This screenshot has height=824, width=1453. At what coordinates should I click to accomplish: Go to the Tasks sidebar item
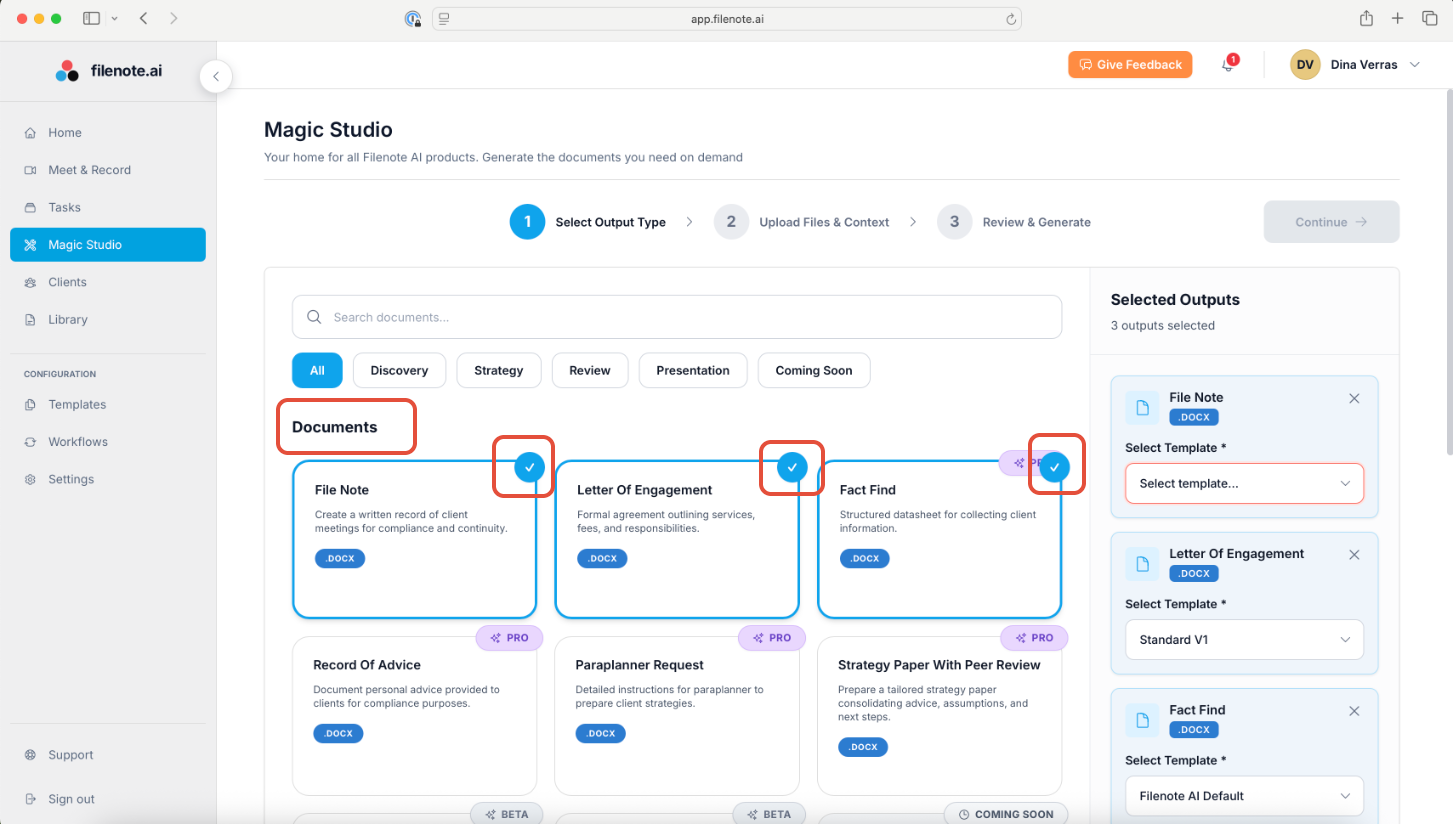pyautogui.click(x=64, y=207)
